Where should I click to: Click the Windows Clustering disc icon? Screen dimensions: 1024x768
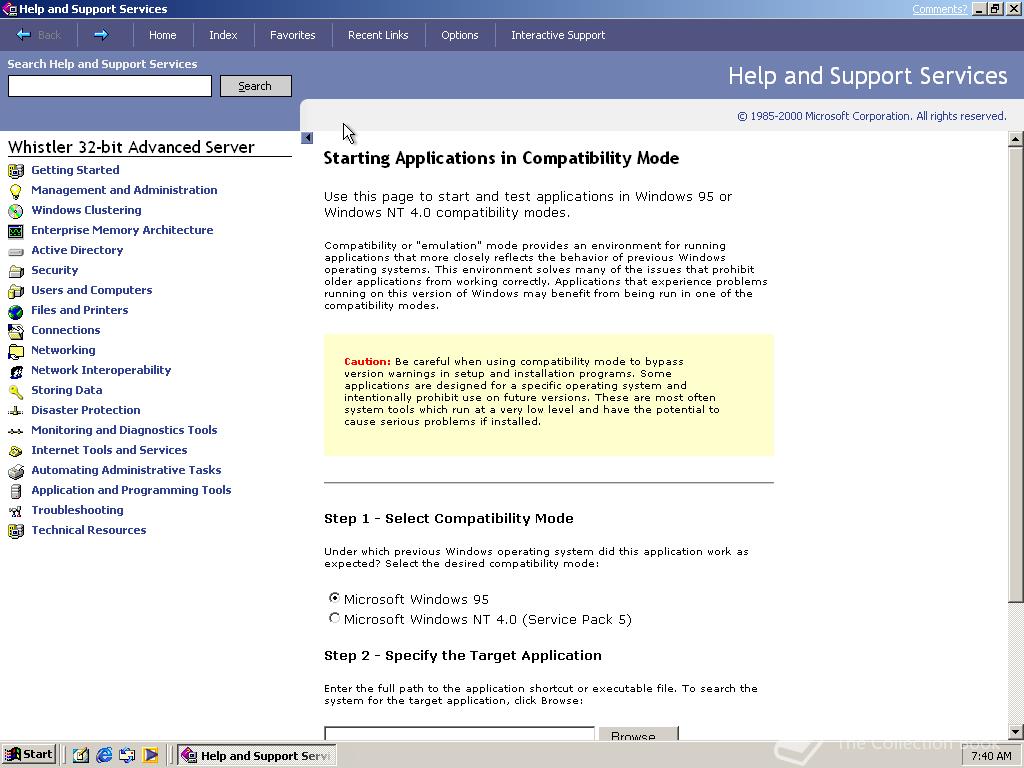[16, 211]
